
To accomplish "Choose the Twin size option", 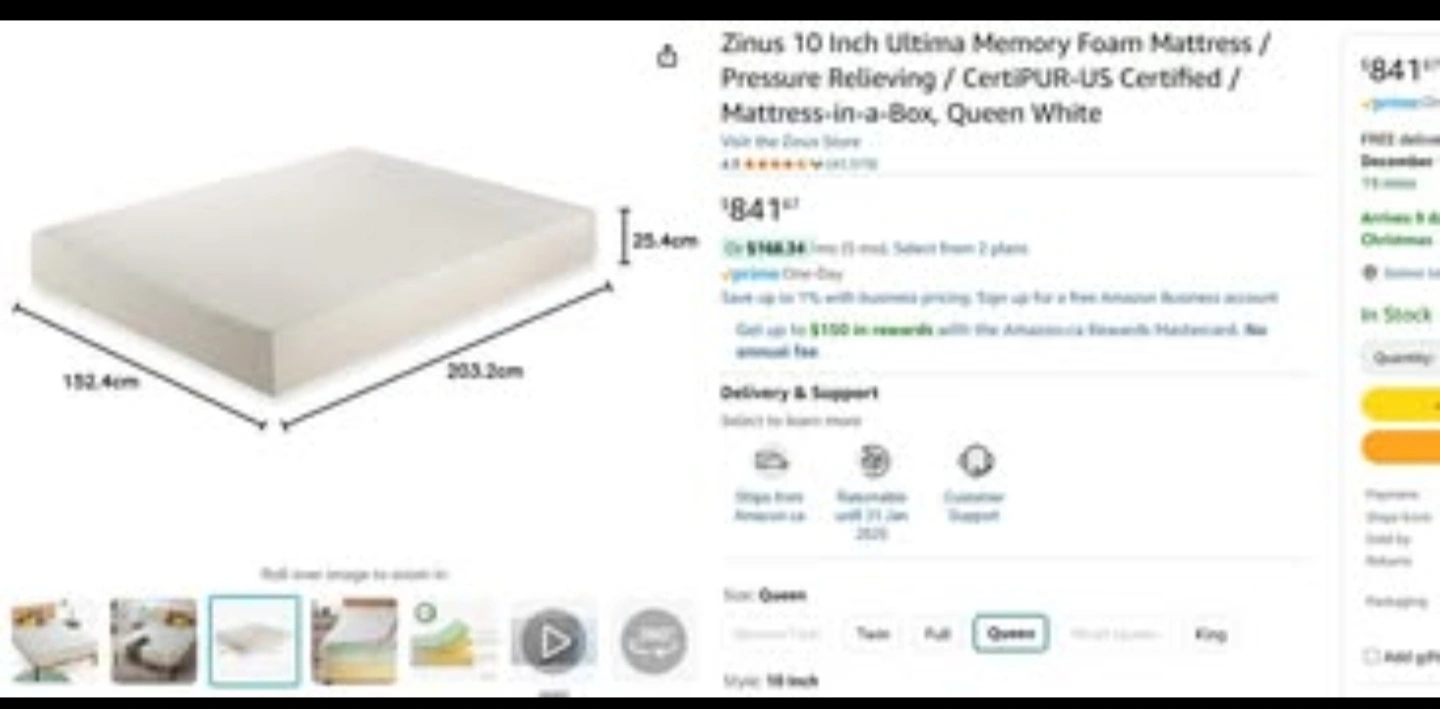I will pyautogui.click(x=872, y=634).
